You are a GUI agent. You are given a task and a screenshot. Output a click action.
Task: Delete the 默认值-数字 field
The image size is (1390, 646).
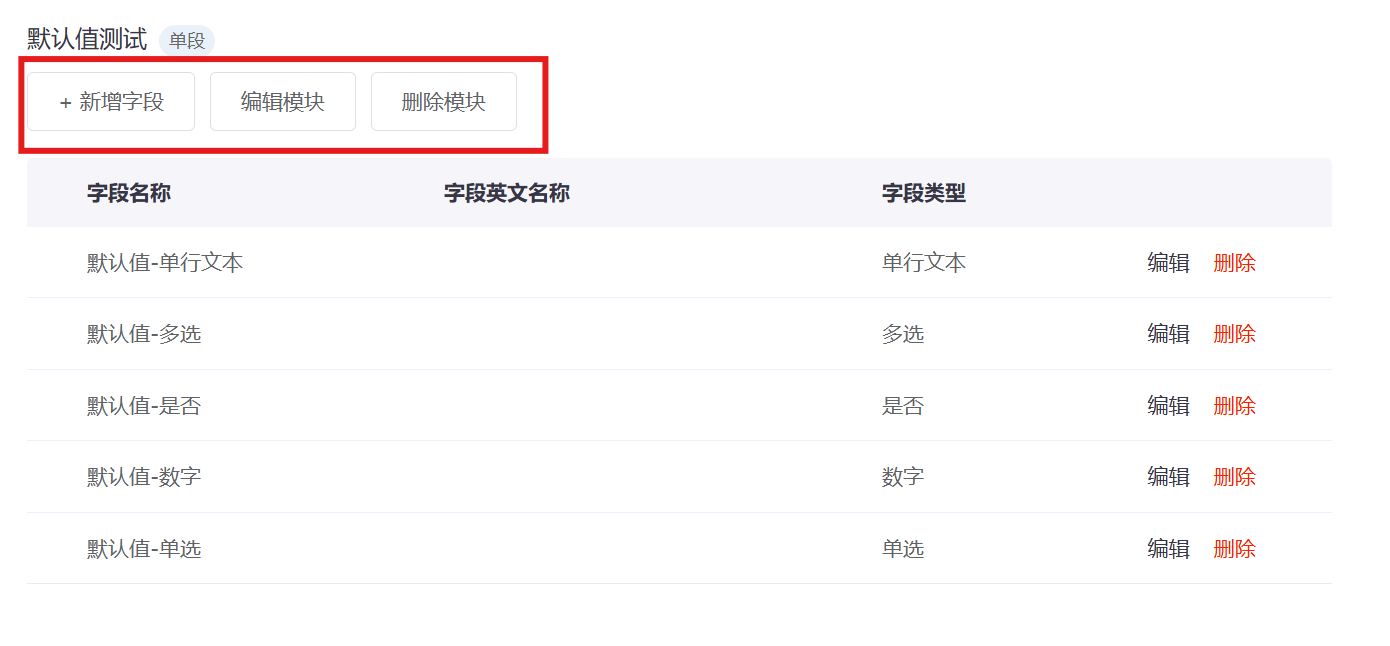tap(1235, 477)
